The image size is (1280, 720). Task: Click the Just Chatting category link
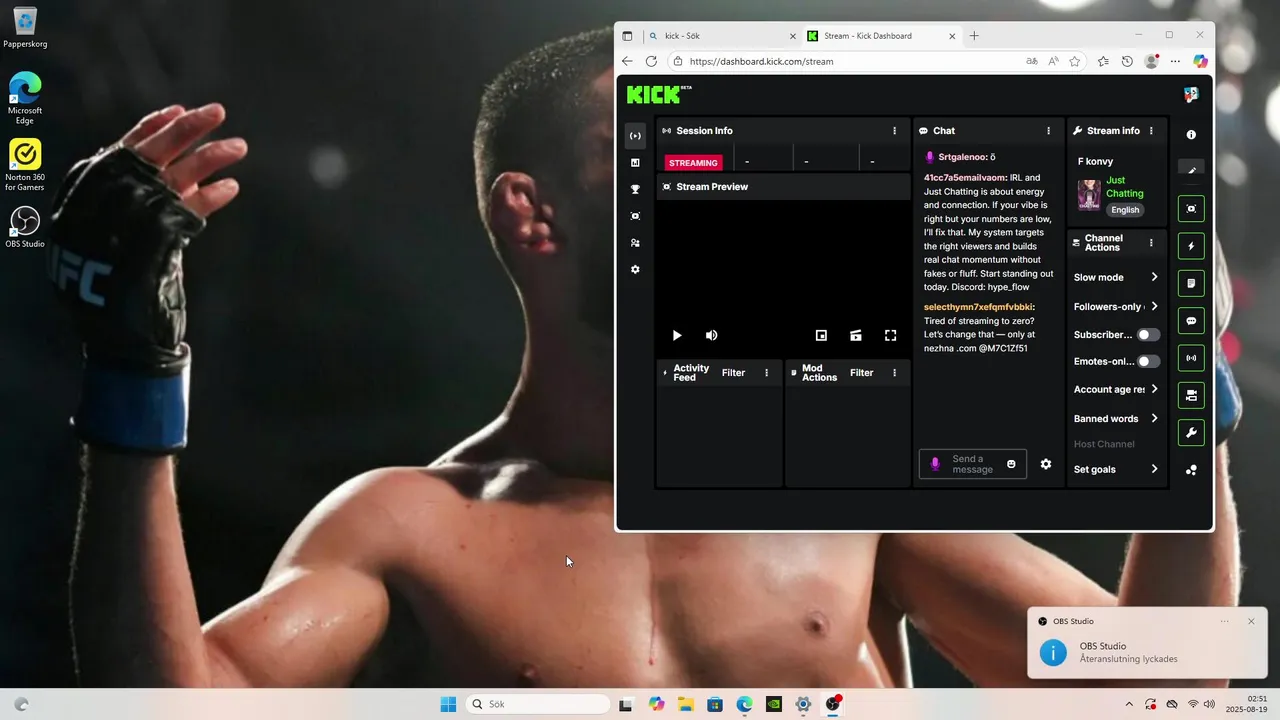pos(1124,187)
